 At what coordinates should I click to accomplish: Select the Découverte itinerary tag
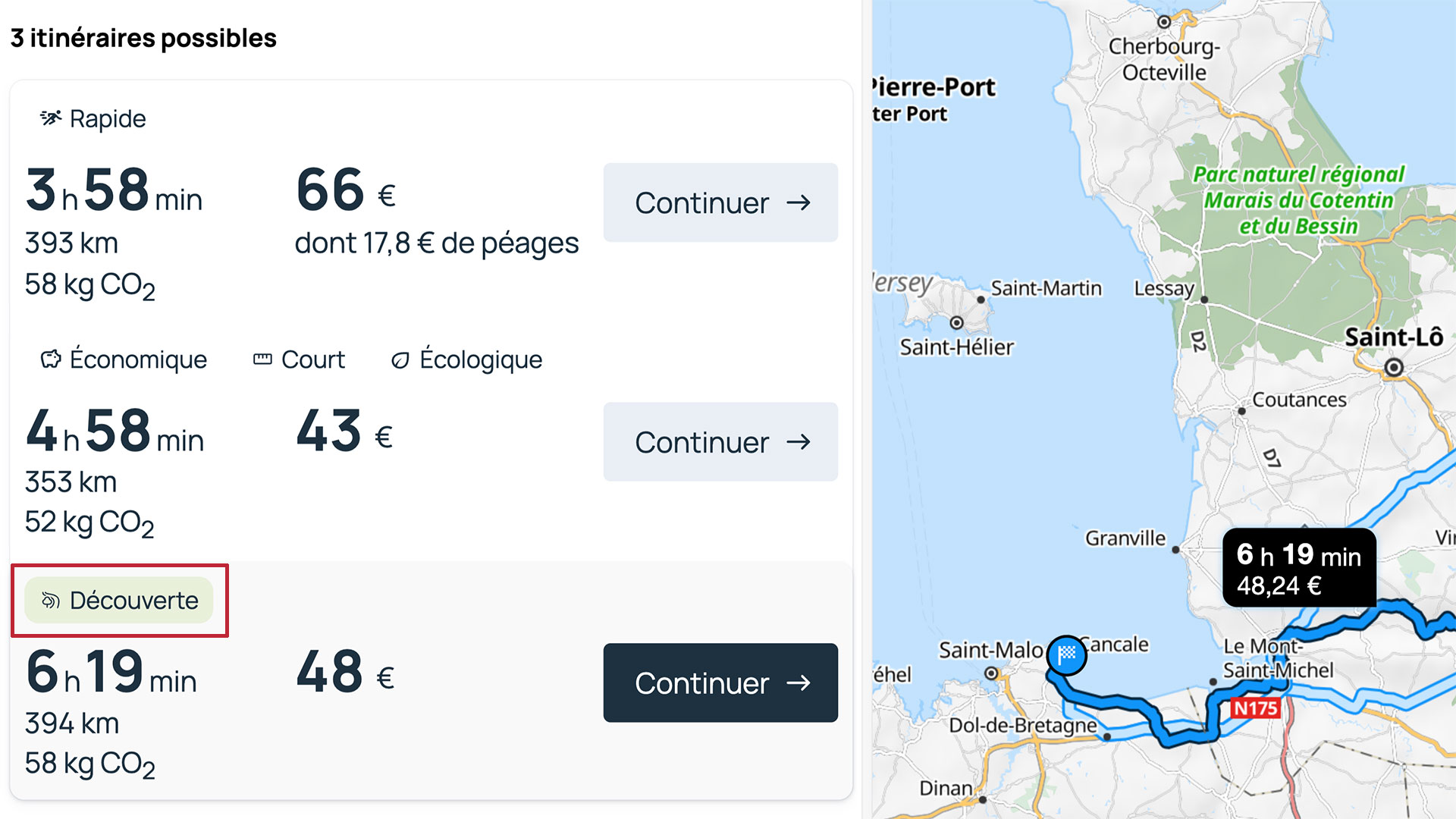[x=119, y=601]
